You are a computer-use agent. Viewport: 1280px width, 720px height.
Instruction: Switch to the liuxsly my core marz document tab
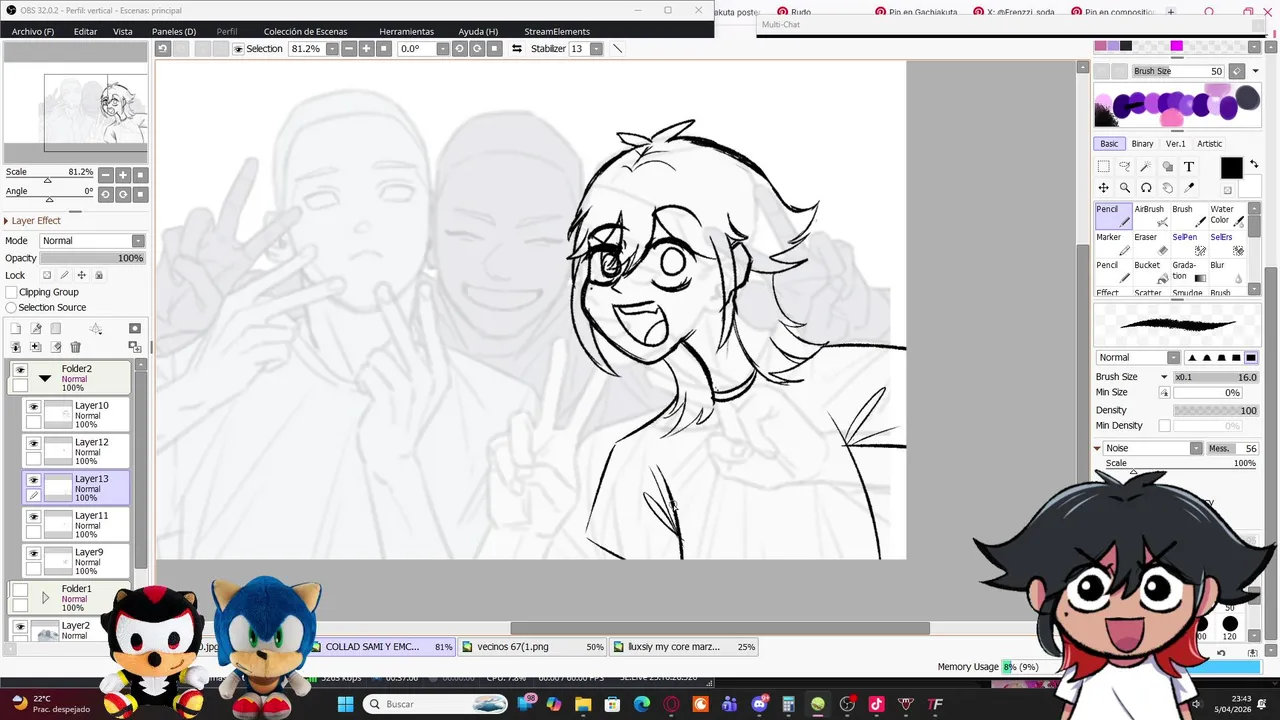click(x=684, y=647)
